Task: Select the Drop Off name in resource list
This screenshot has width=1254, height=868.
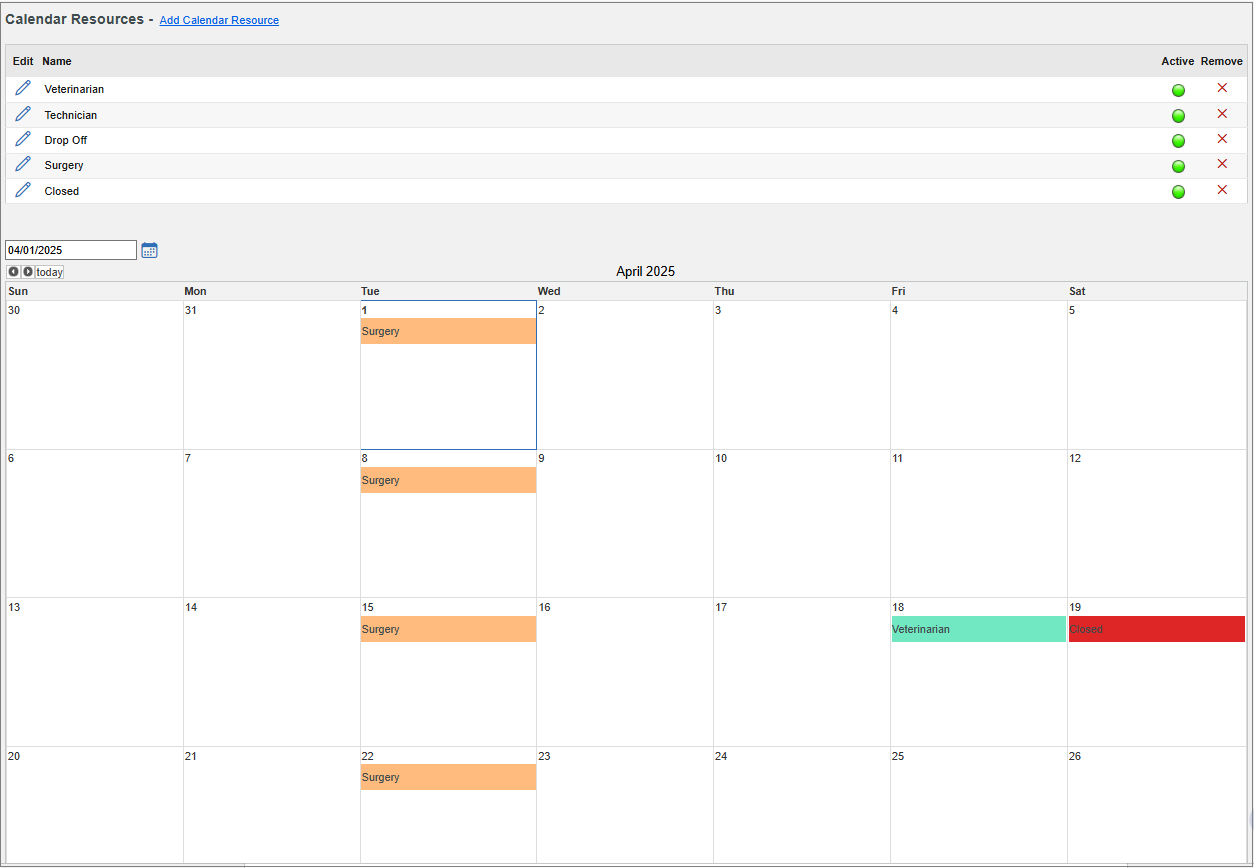Action: pos(66,140)
